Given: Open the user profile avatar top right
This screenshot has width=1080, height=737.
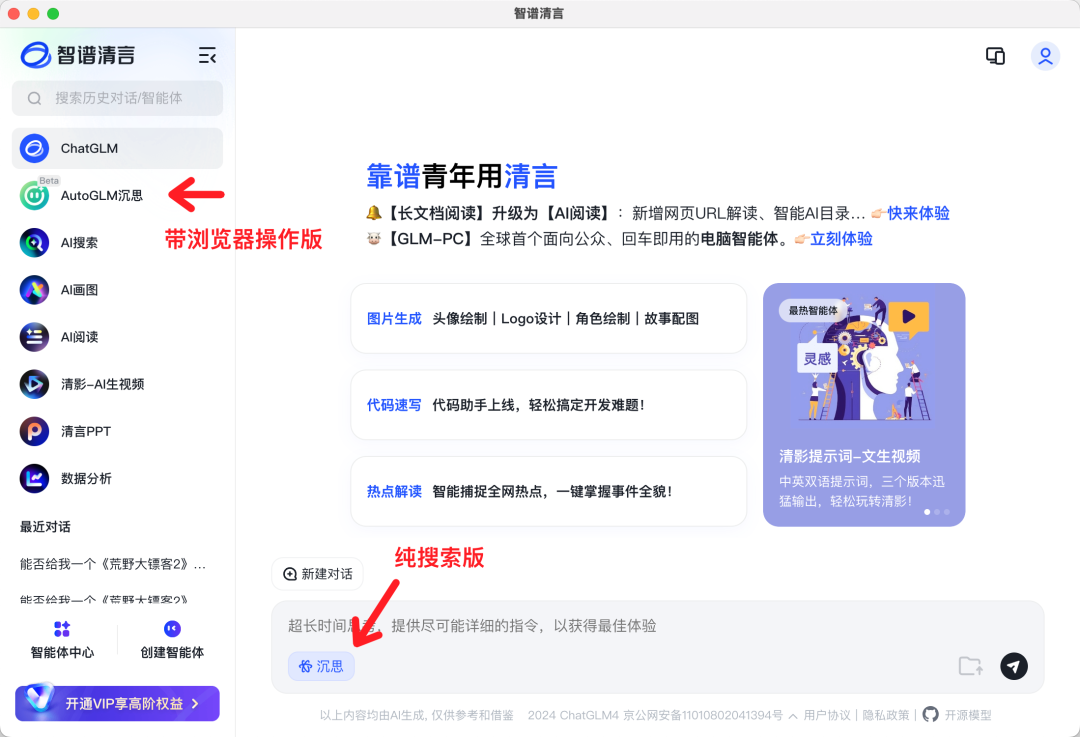Looking at the screenshot, I should click(1045, 56).
